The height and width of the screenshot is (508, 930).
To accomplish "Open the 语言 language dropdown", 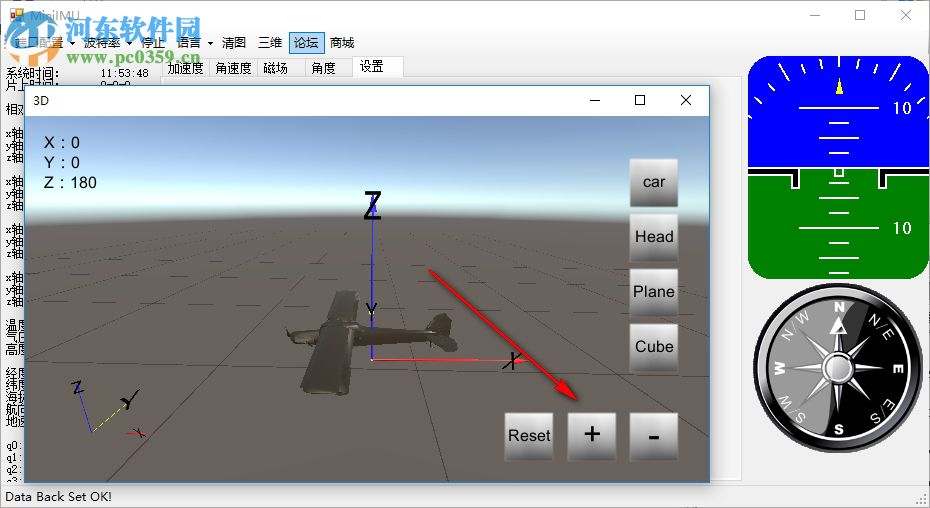I will click(x=195, y=43).
